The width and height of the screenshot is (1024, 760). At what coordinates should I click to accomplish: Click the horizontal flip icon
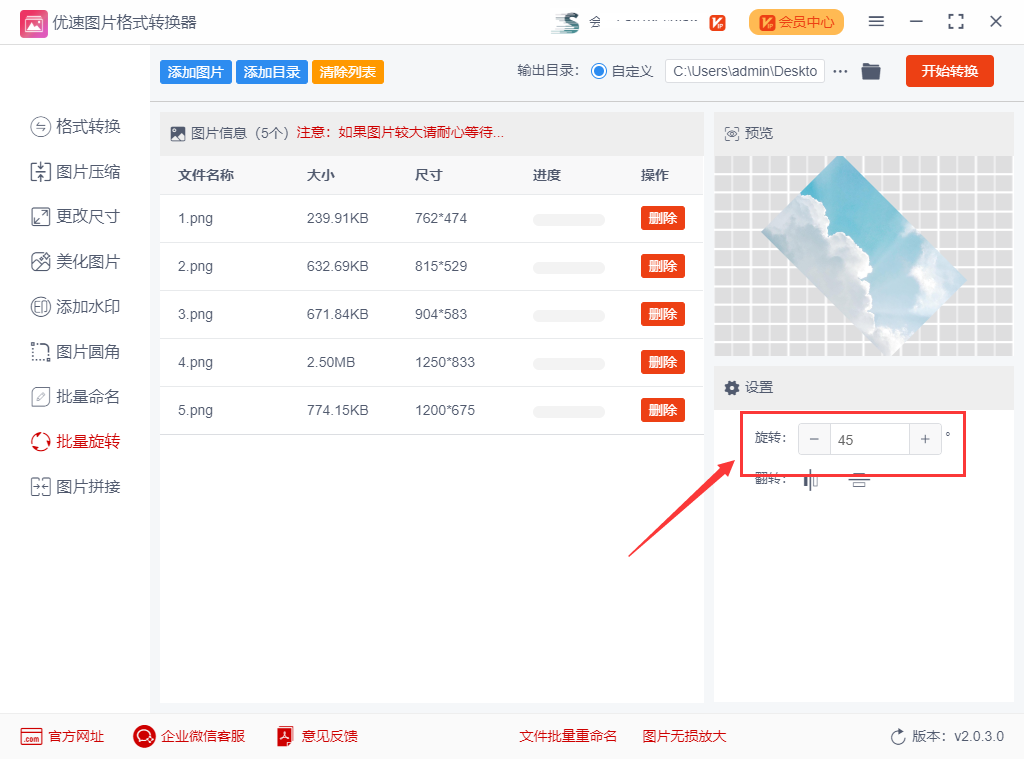pos(811,480)
